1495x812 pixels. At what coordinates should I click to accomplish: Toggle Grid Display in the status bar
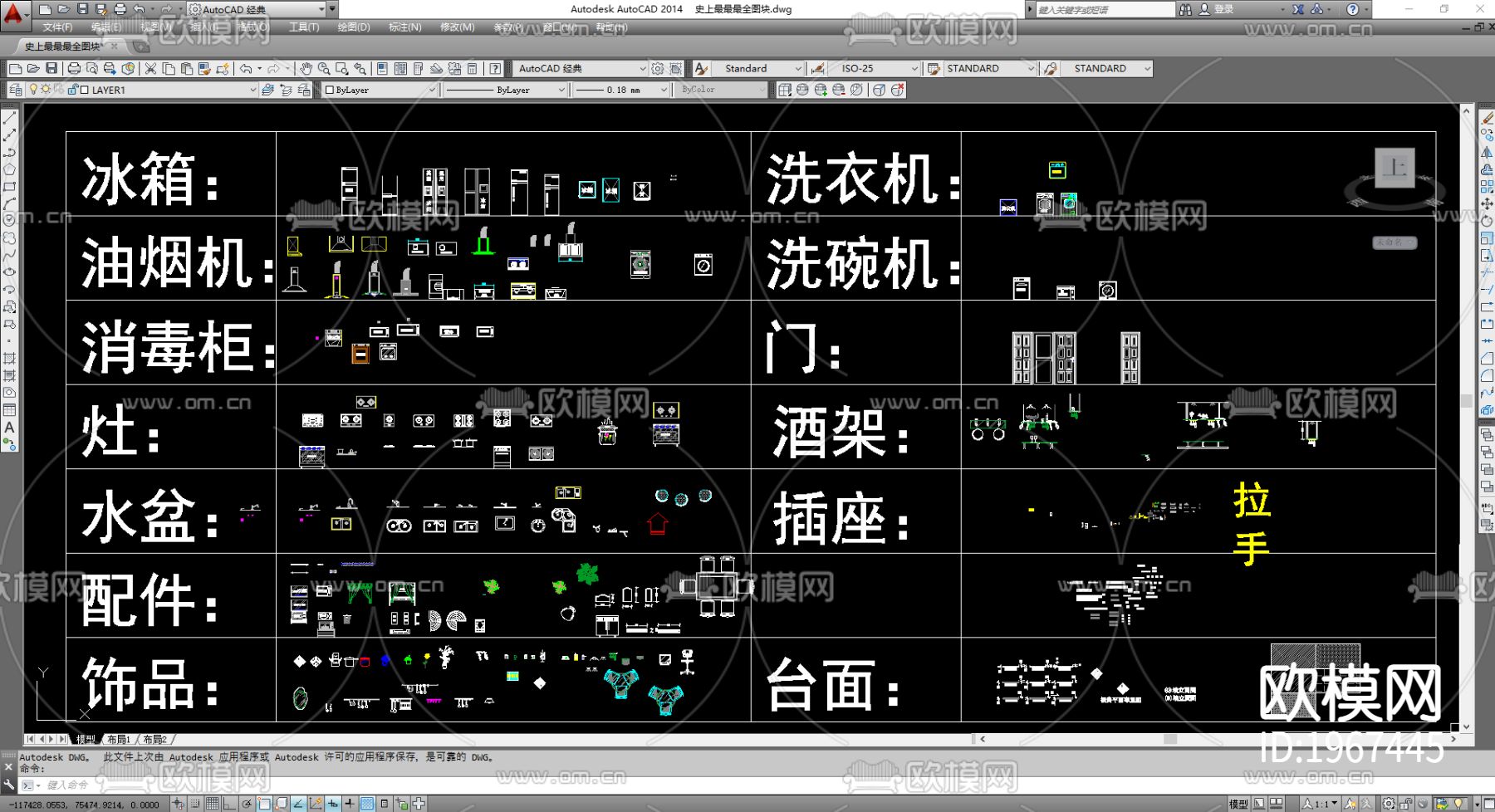213,804
